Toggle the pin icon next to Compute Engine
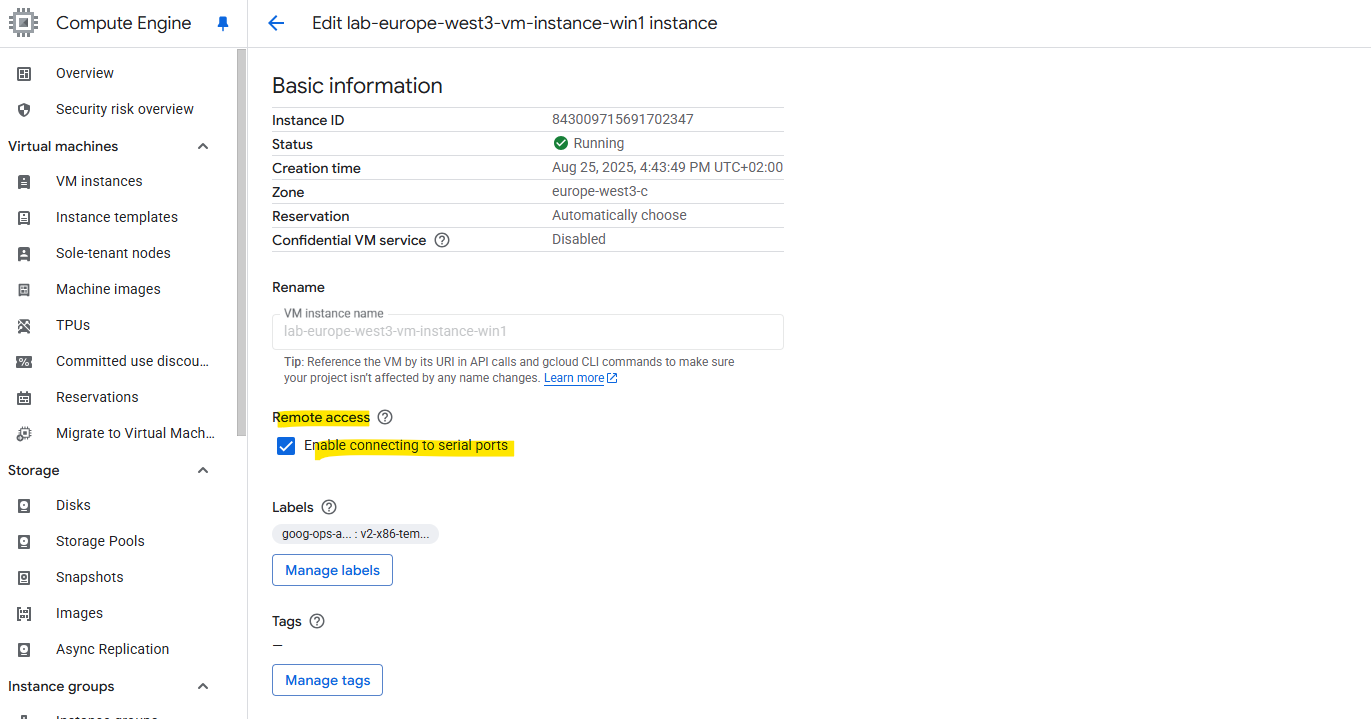Viewport: 1371px width, 719px height. tap(223, 23)
